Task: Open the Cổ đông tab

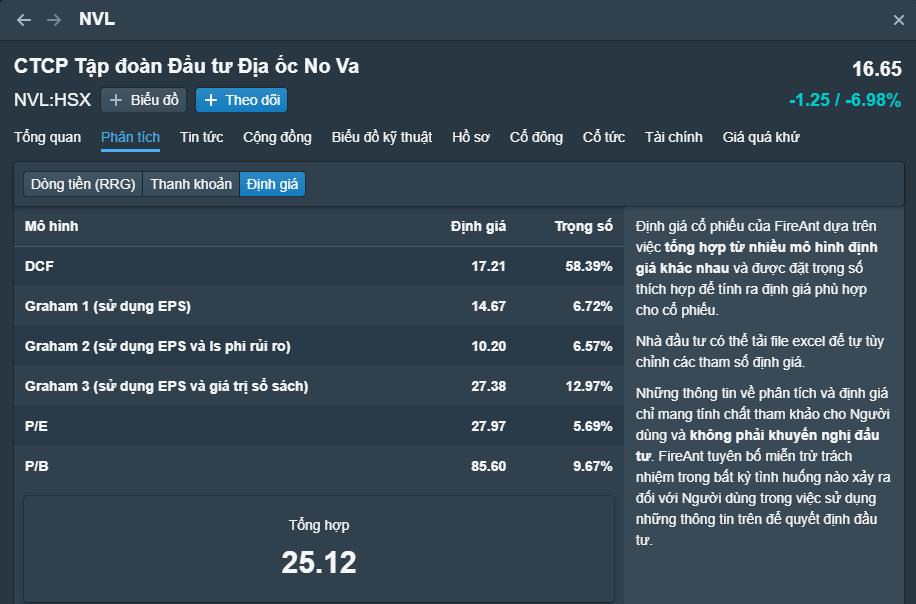Action: pos(536,137)
